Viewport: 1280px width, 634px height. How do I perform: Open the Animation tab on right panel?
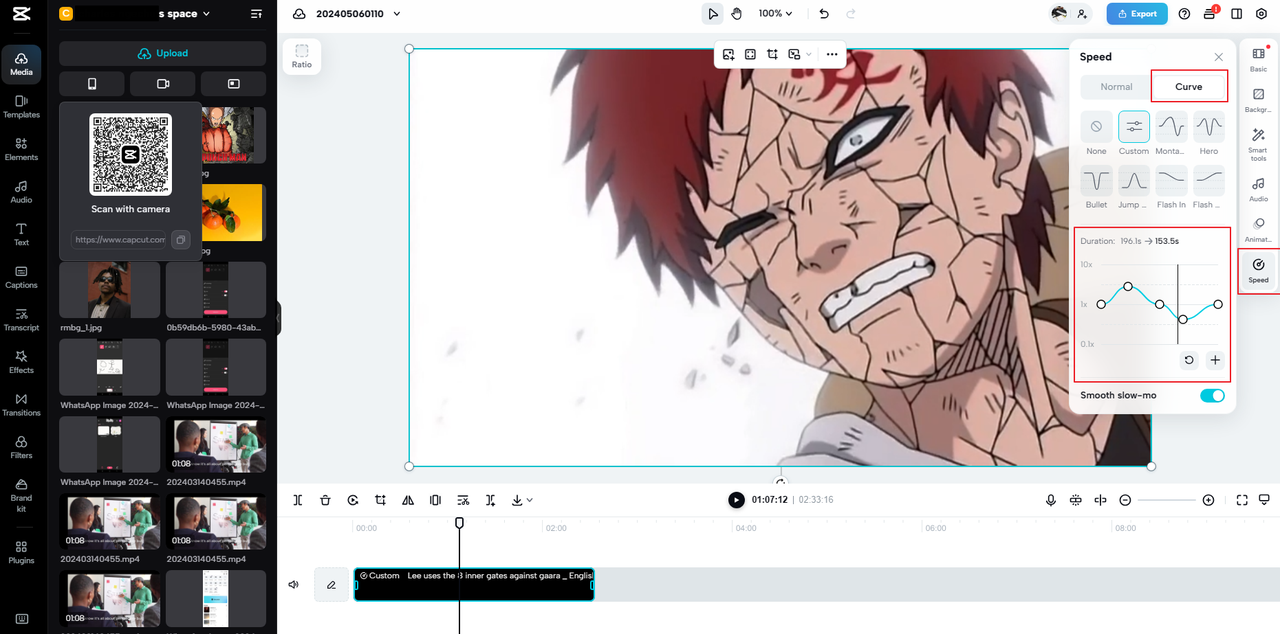point(1258,230)
